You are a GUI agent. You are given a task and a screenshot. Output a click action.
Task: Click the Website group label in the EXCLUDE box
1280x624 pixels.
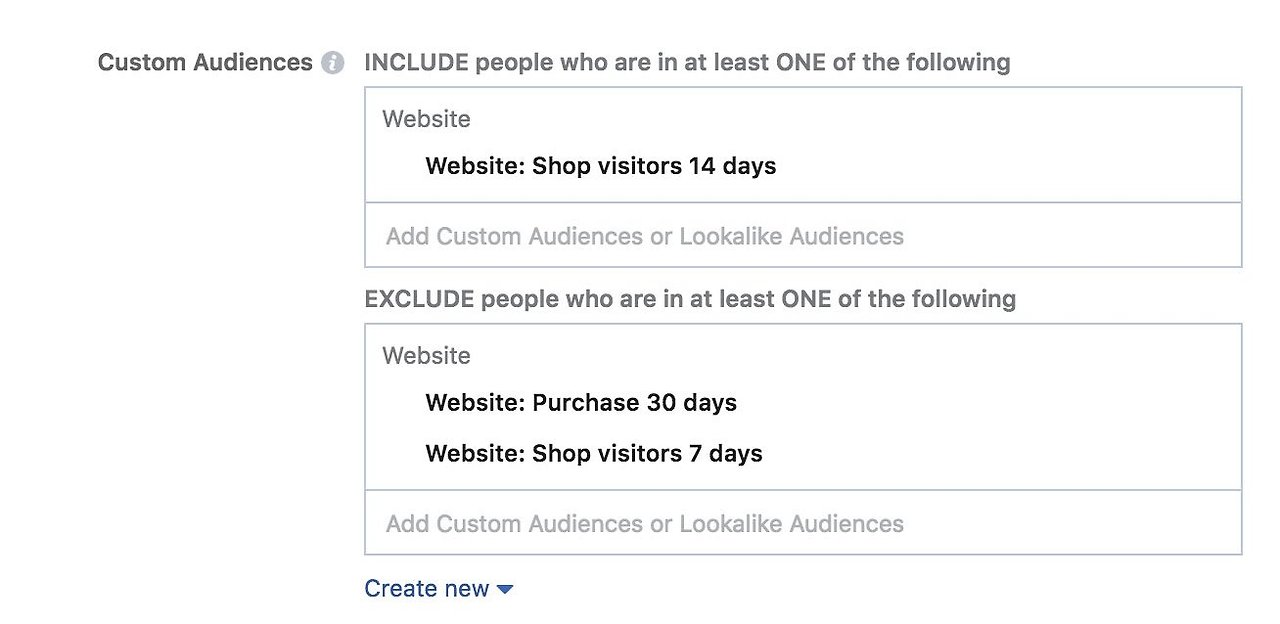426,355
